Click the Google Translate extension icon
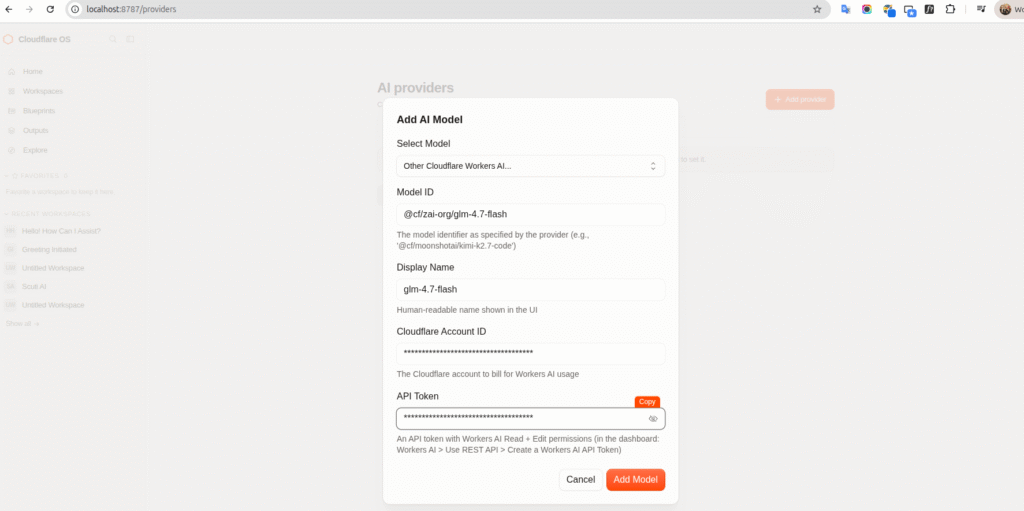Screen dimensions: 1024x511 (x=845, y=9)
